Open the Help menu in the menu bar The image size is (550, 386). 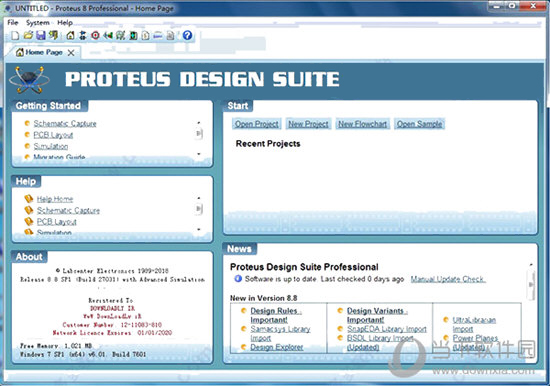(65, 22)
